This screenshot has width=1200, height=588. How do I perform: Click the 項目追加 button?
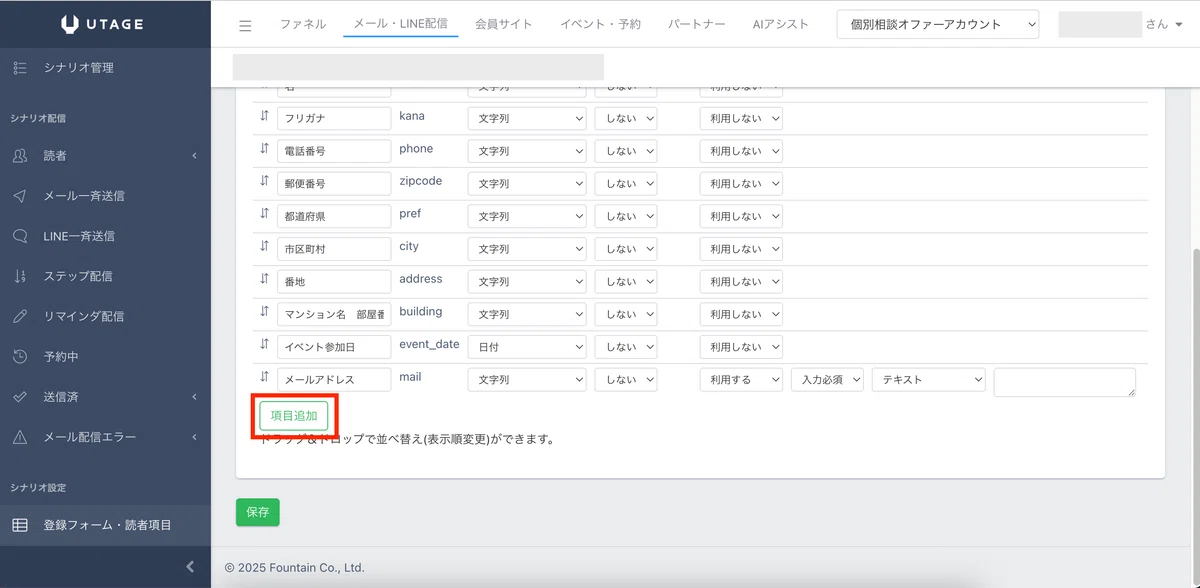[x=294, y=416]
